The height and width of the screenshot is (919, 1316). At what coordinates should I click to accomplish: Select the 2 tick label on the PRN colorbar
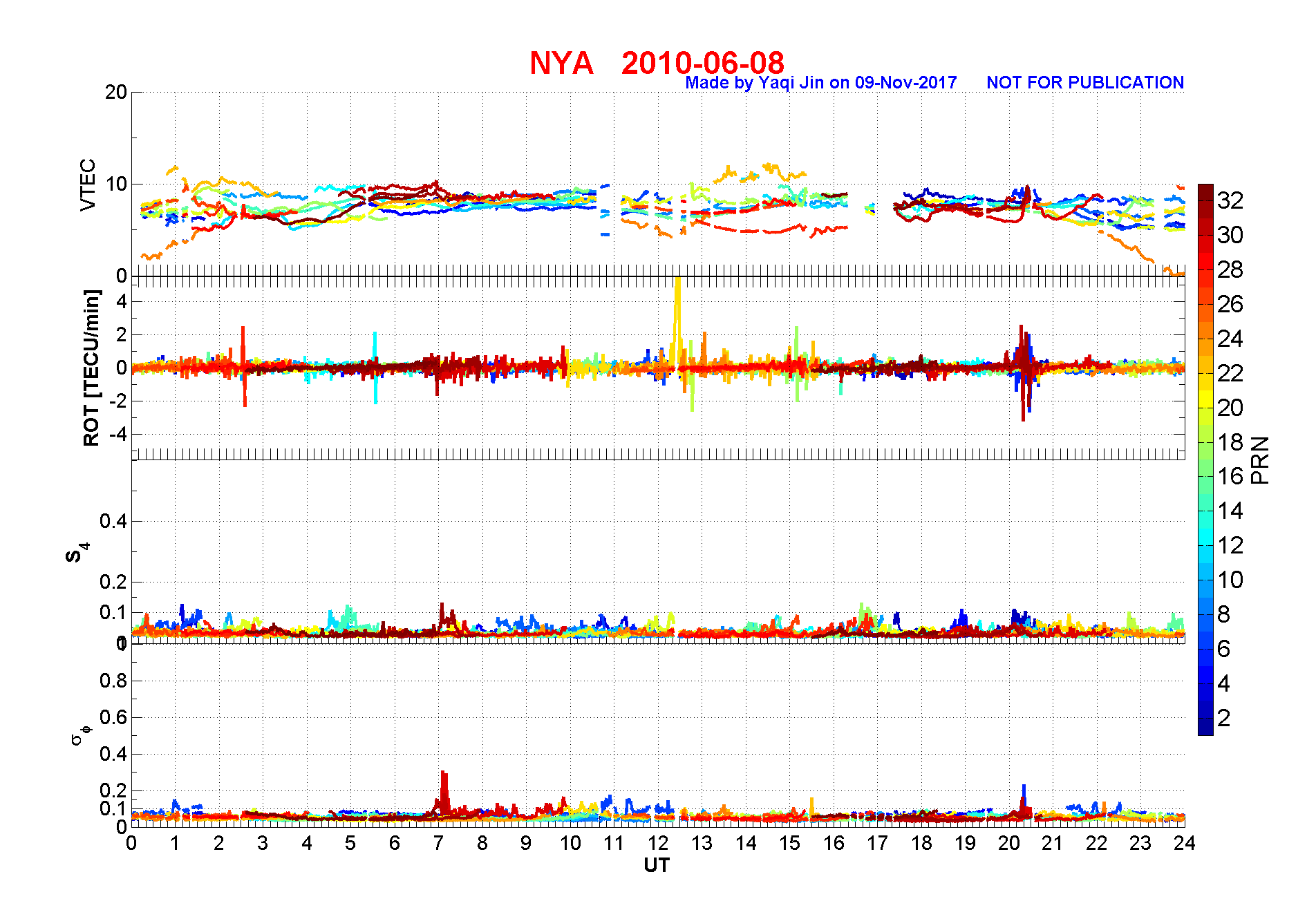pyautogui.click(x=1223, y=718)
